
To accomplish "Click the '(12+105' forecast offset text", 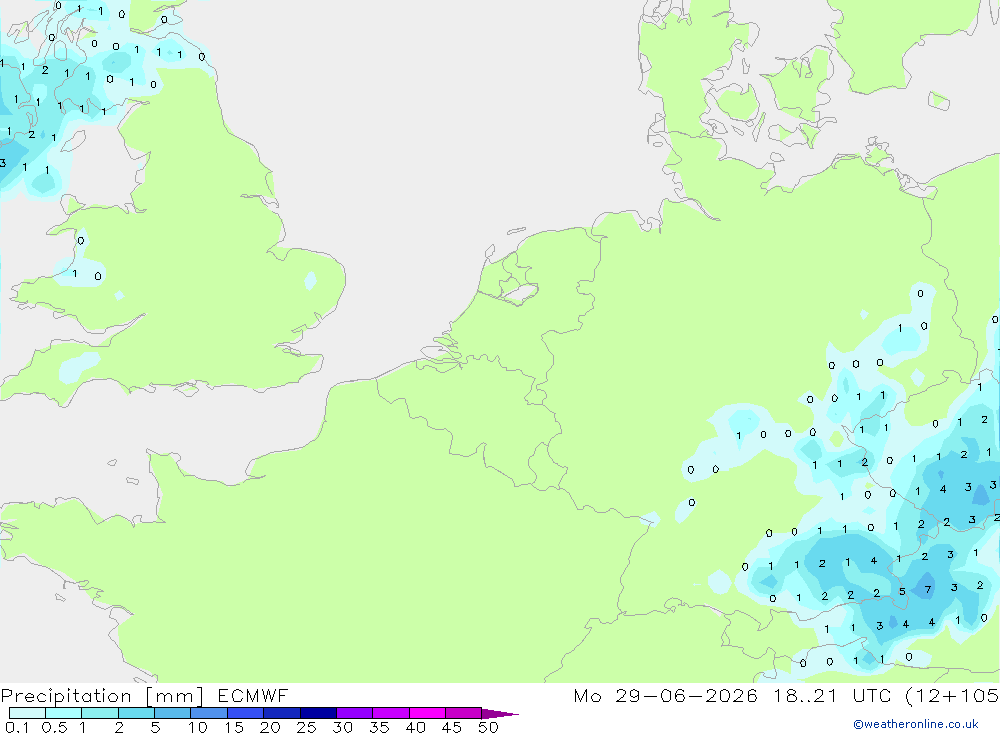I will 952,696.
